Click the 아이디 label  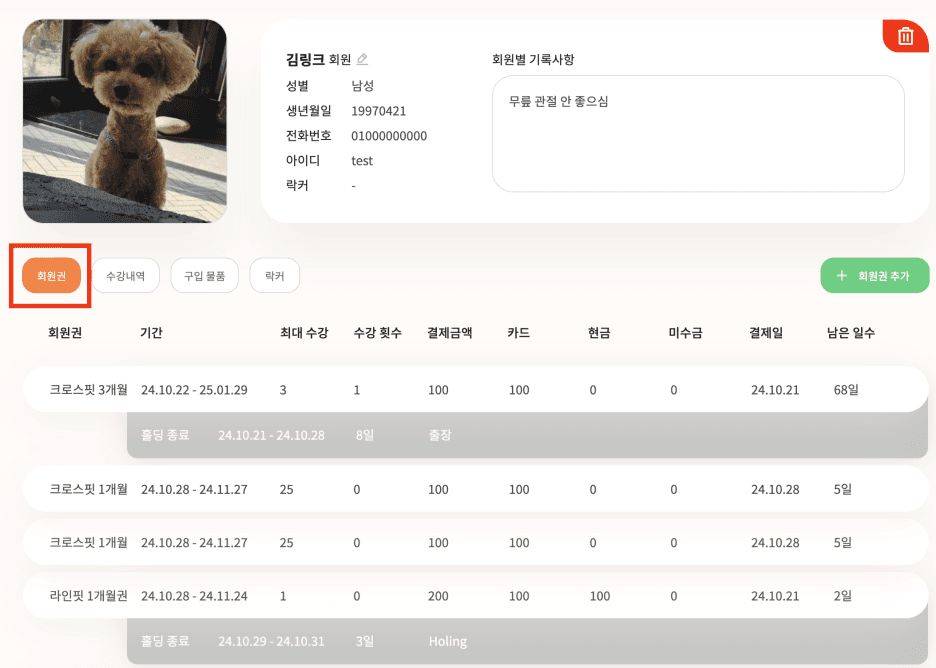pos(303,161)
